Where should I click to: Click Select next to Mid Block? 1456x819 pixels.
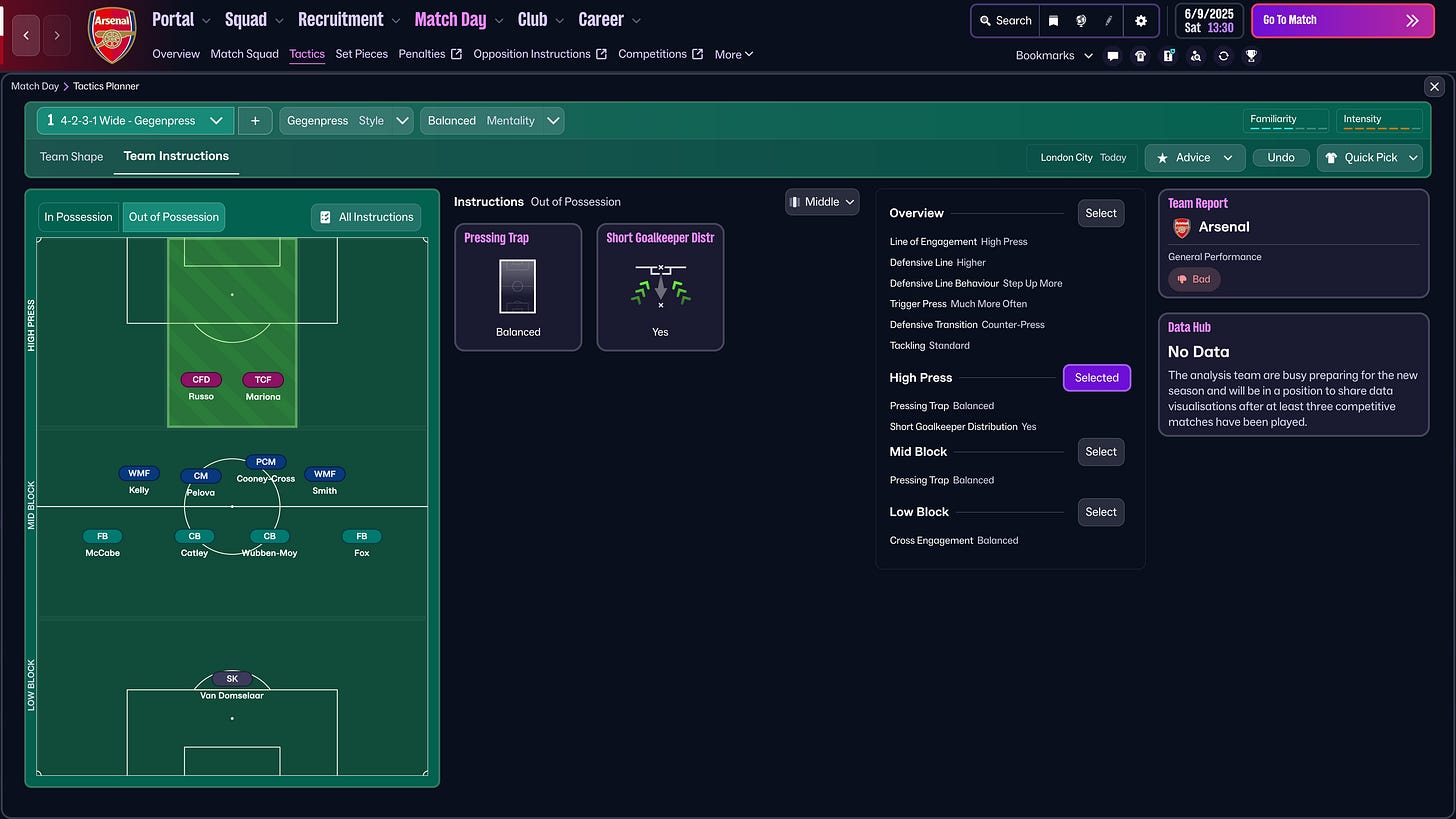click(x=1101, y=452)
